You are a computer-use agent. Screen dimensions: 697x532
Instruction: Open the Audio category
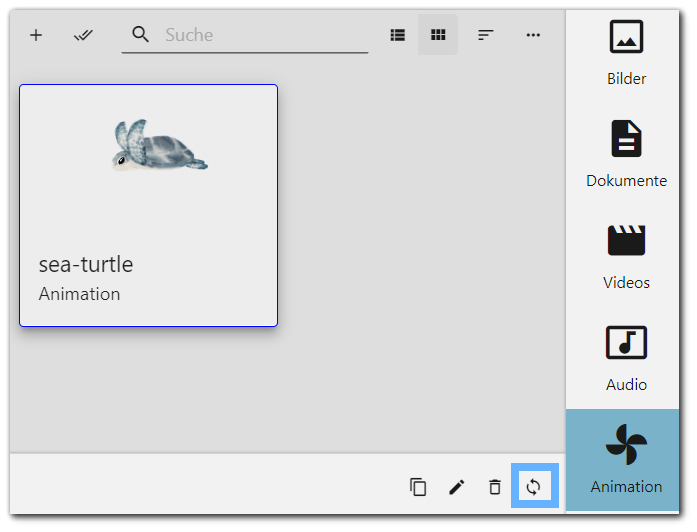pos(626,358)
